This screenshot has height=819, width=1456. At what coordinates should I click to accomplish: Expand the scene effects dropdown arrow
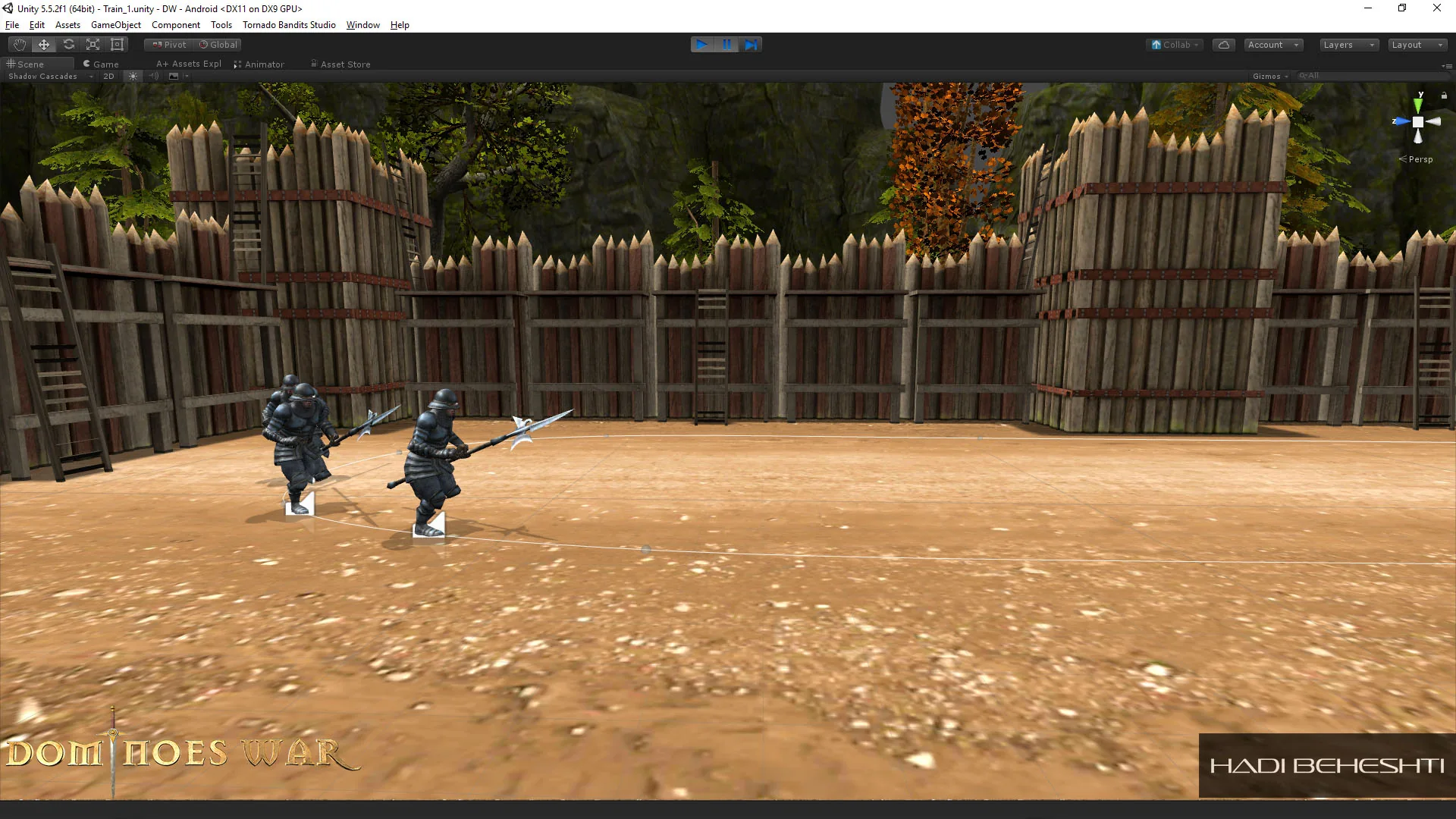point(186,76)
